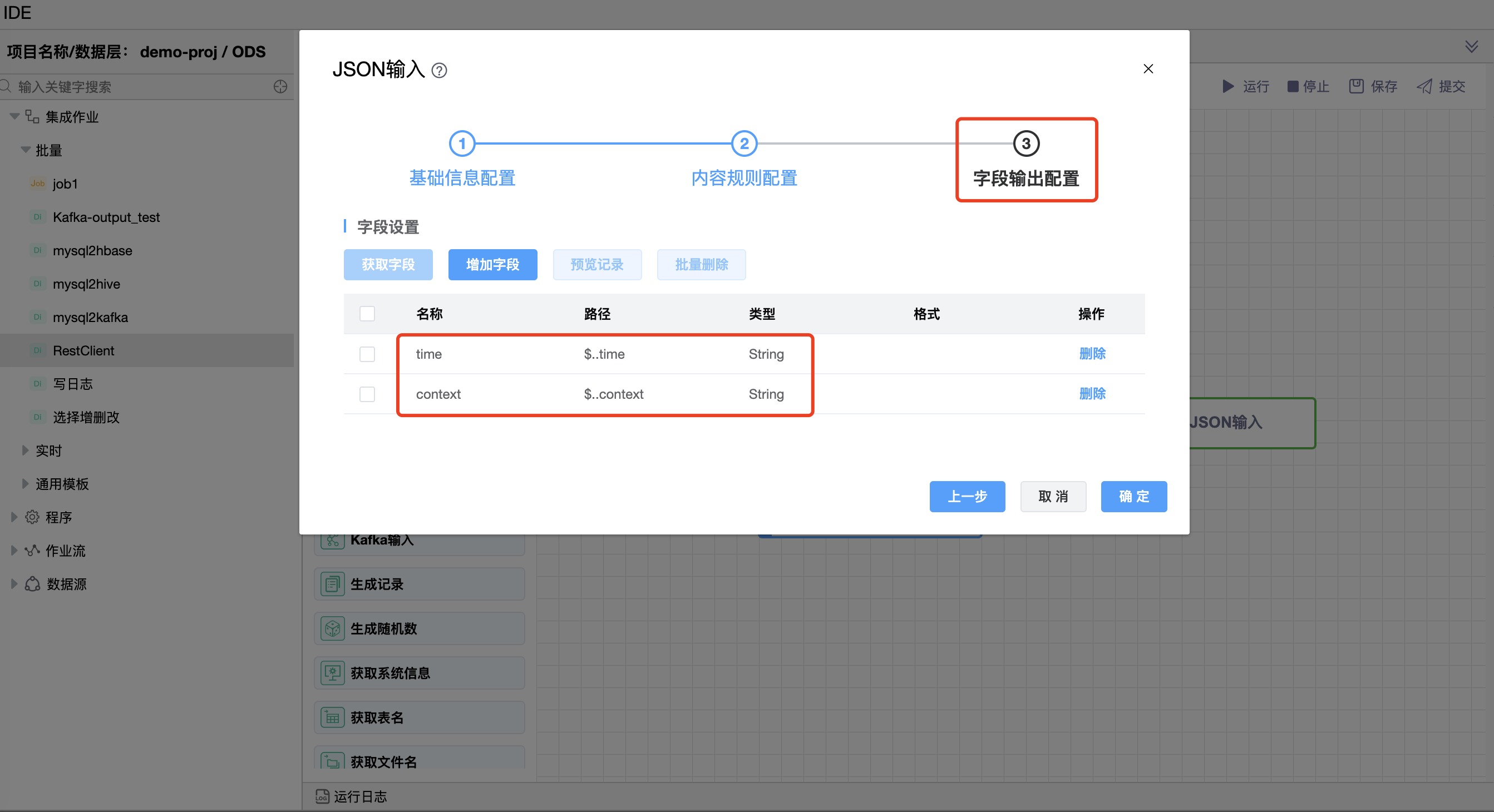Viewport: 1494px width, 812px height.
Task: Select all fields with header checkbox
Action: [x=367, y=314]
